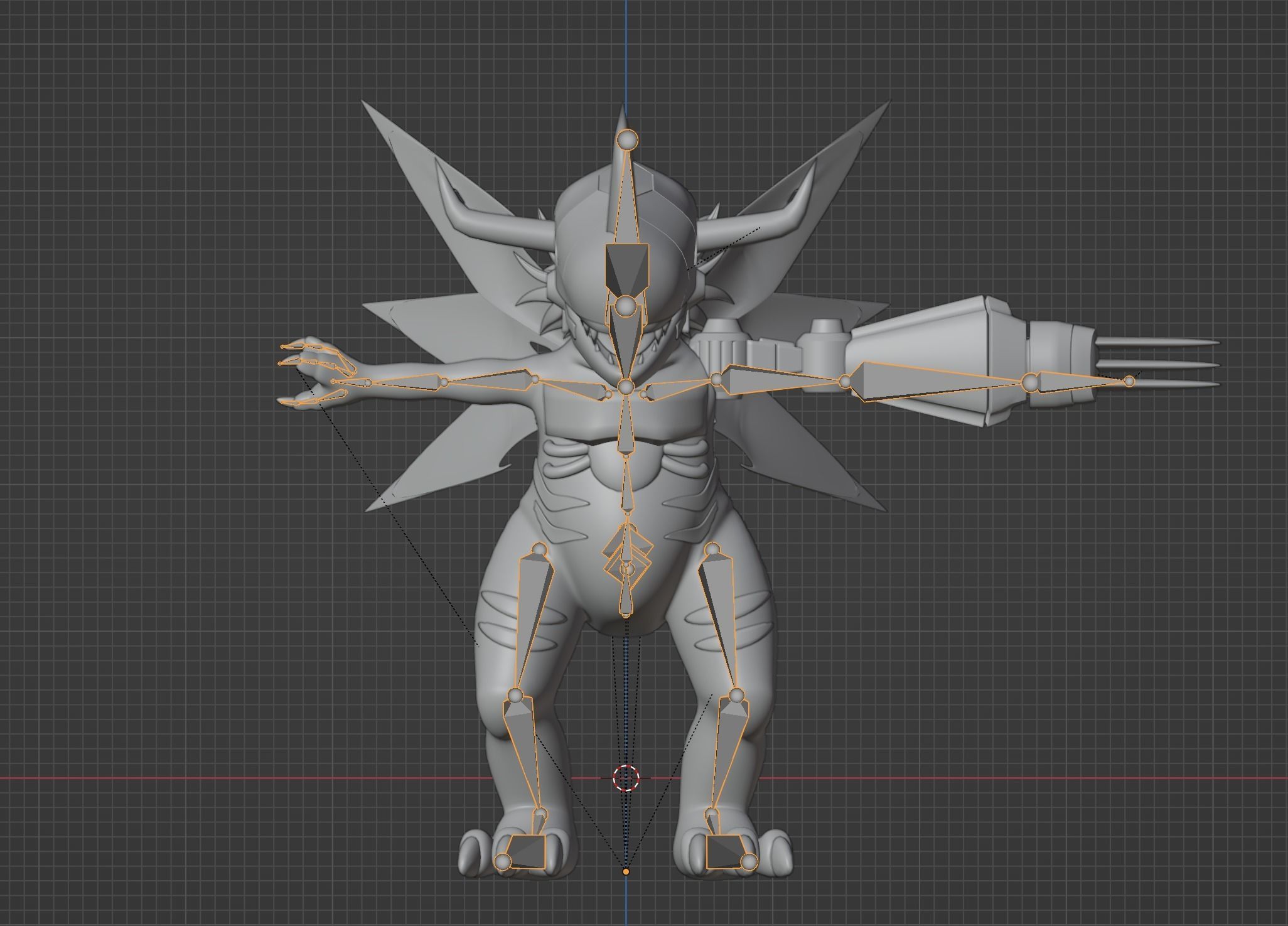Click the sphere joint at the head bone tip
The image size is (1288, 926).
coord(626,139)
